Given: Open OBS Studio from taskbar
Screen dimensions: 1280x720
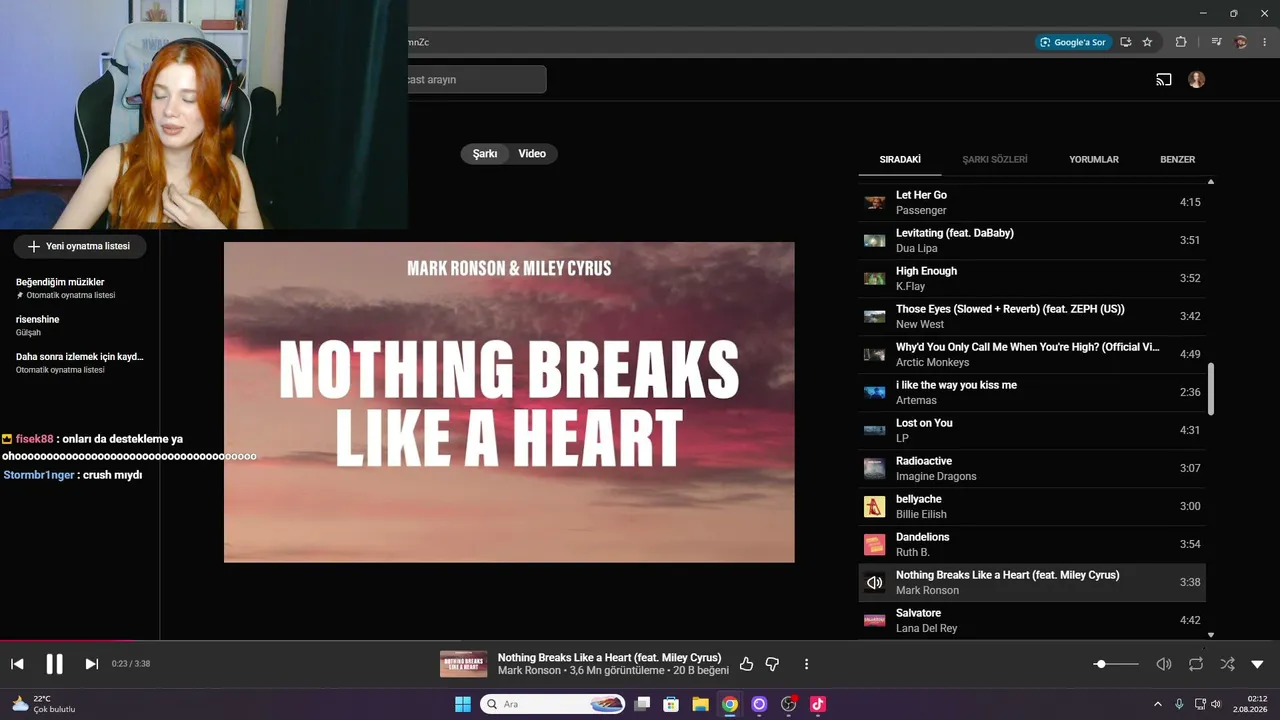Looking at the screenshot, I should (x=788, y=704).
